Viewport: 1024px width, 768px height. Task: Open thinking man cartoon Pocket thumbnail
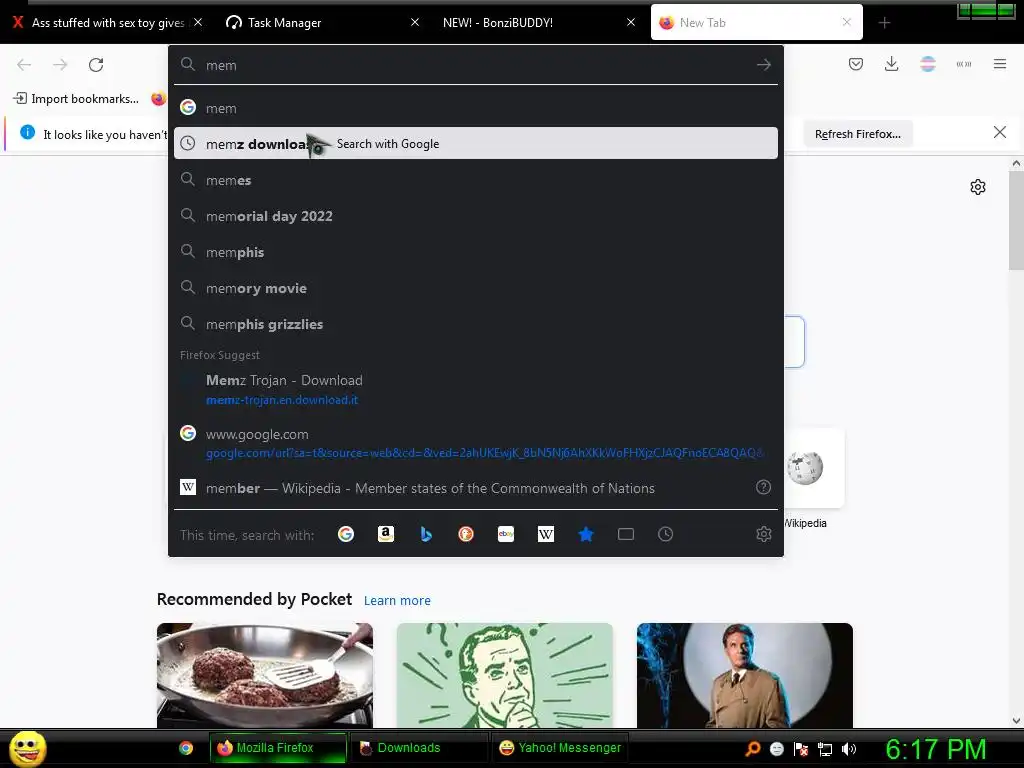tap(505, 675)
